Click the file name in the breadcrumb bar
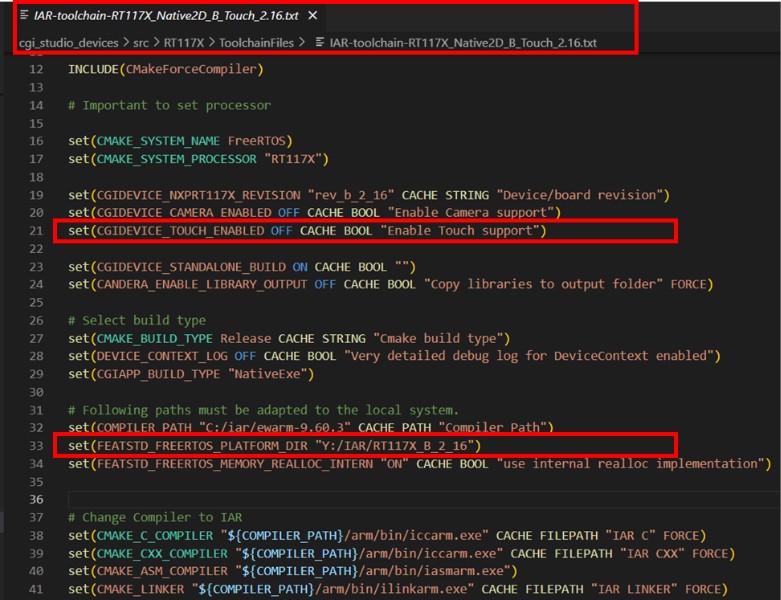The image size is (781, 600). (463, 43)
